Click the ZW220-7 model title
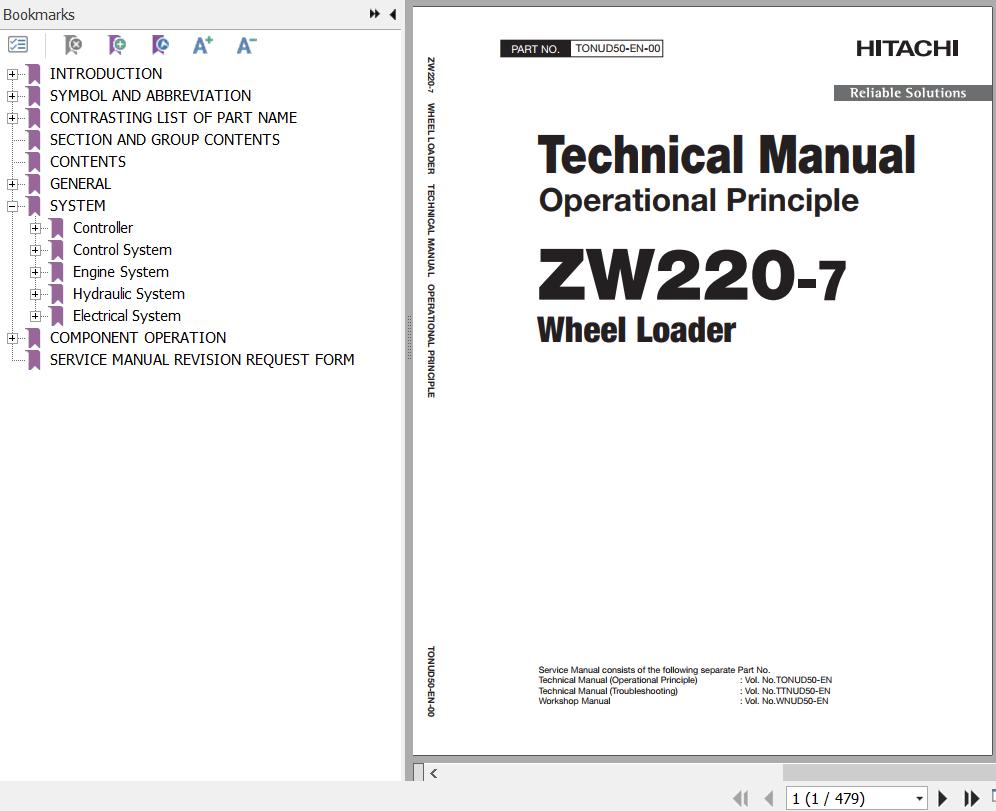 tap(692, 275)
